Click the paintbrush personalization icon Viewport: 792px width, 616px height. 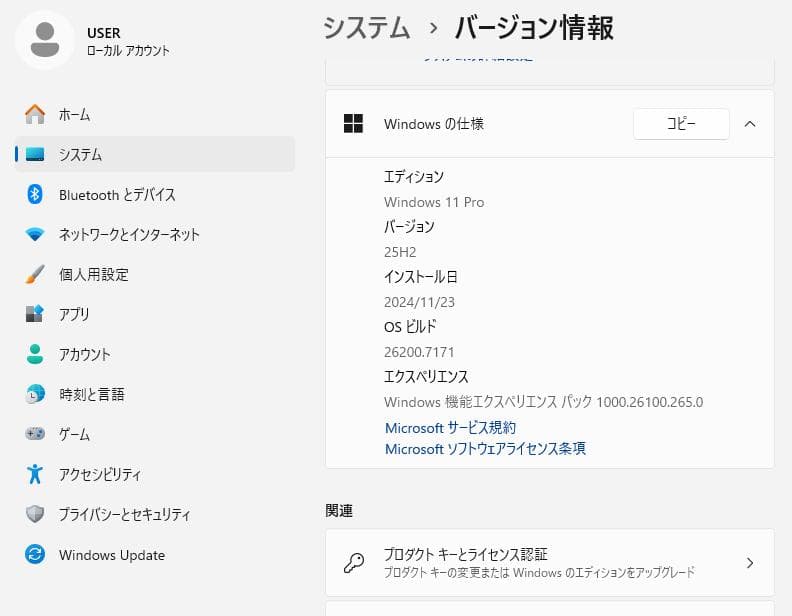[x=35, y=274]
